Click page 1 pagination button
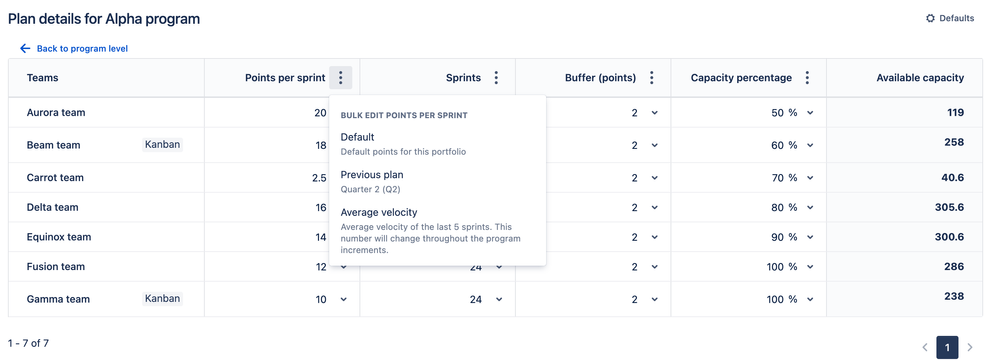999x360 pixels. (947, 347)
